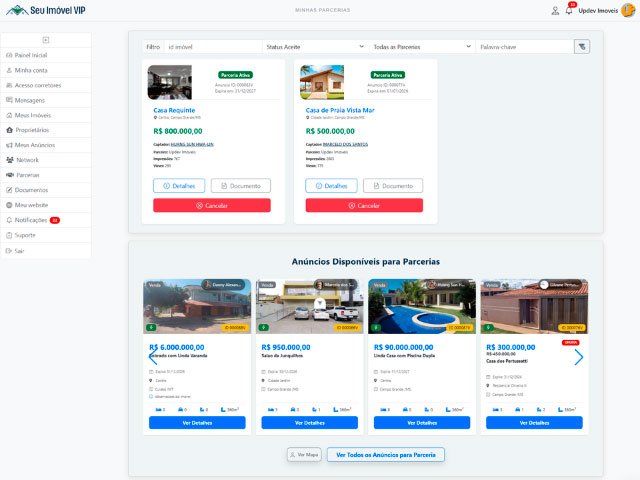Viewport: 640px width, 480px height.
Task: Click Detalhes on Casa de Praia card
Action: (x=331, y=186)
